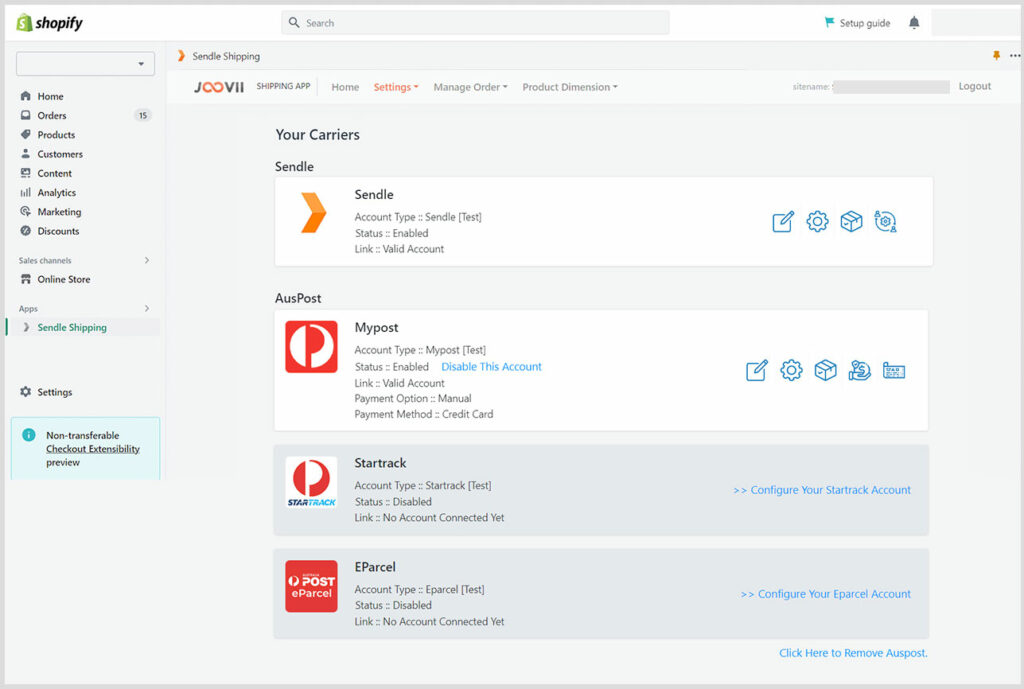Click 'Account Type :: Sendle [Test]' text
1024x689 pixels.
point(418,217)
